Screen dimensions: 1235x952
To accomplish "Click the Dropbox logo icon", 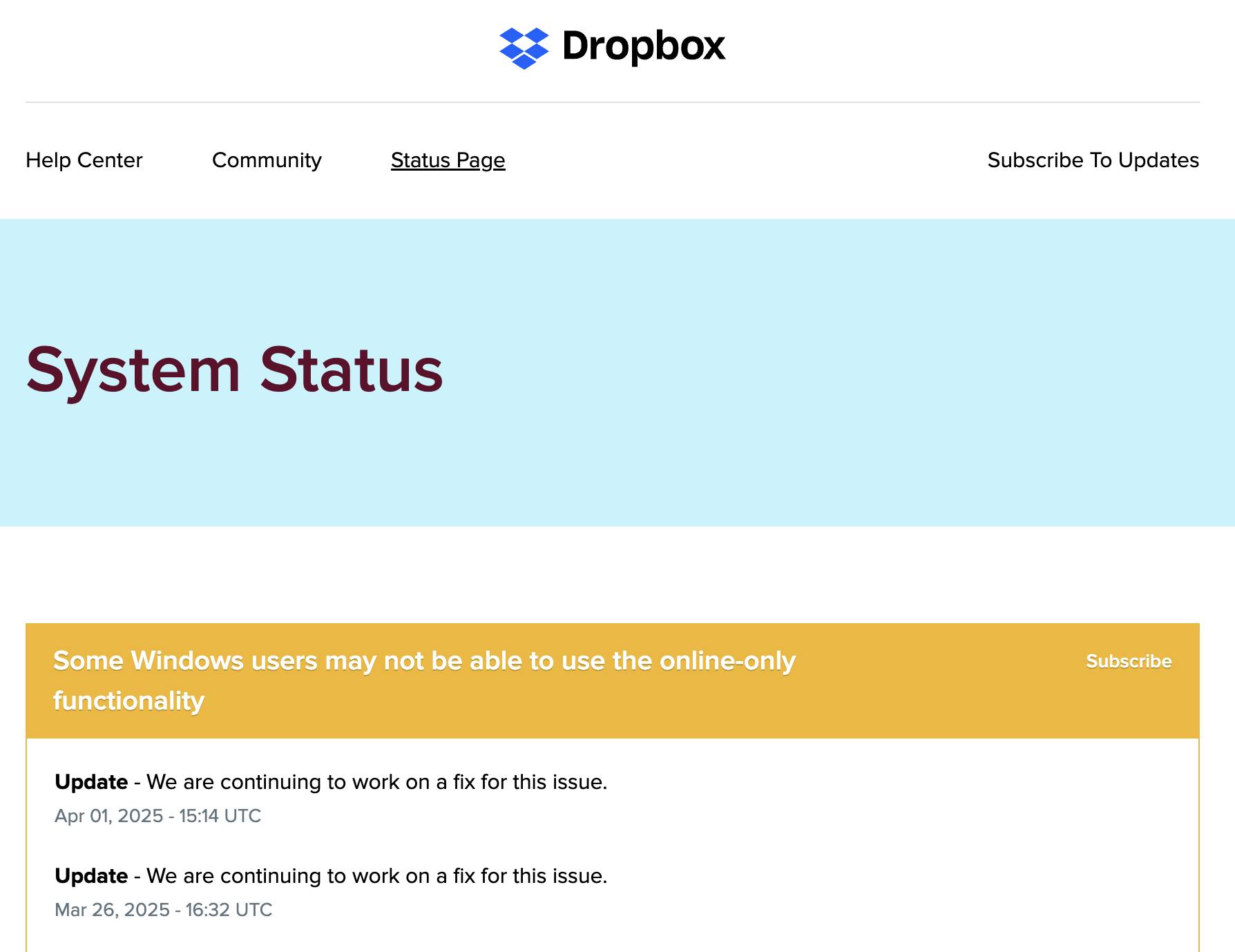I will click(524, 48).
